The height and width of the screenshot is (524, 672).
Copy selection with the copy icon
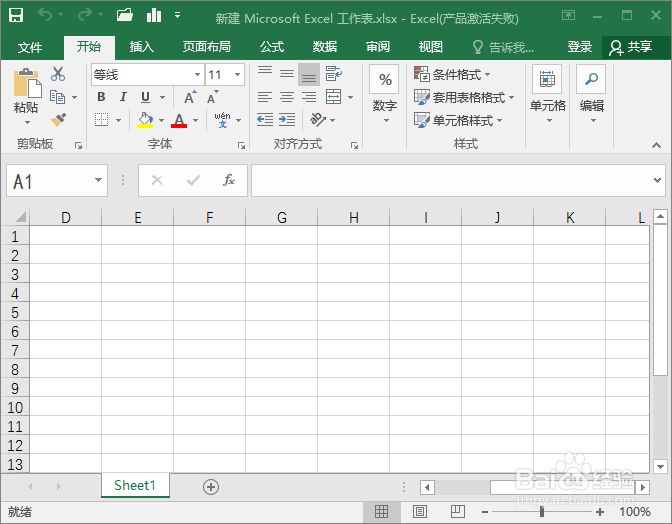click(x=57, y=97)
